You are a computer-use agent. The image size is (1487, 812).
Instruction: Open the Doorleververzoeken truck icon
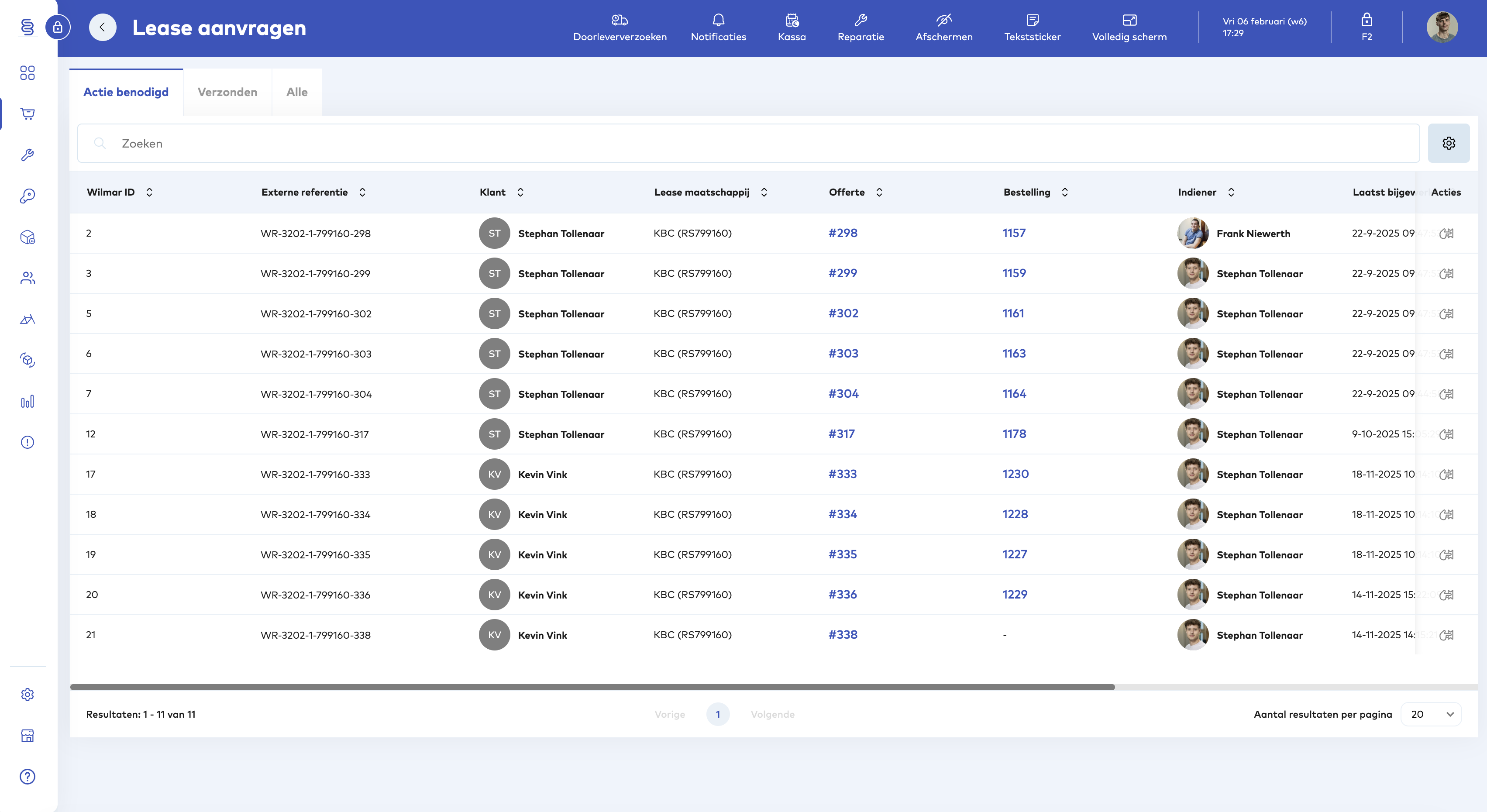(x=620, y=21)
